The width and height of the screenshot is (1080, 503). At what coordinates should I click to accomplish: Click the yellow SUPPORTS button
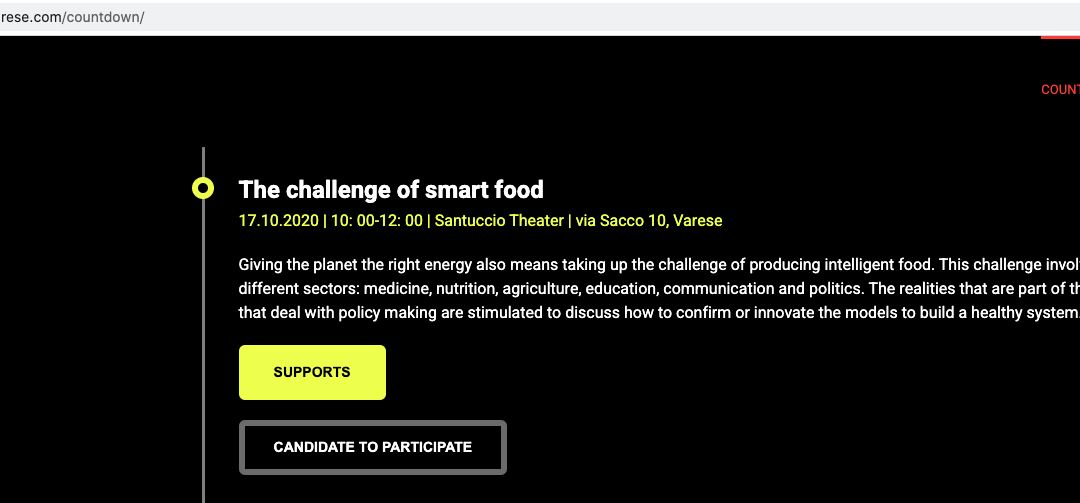pyautogui.click(x=312, y=372)
